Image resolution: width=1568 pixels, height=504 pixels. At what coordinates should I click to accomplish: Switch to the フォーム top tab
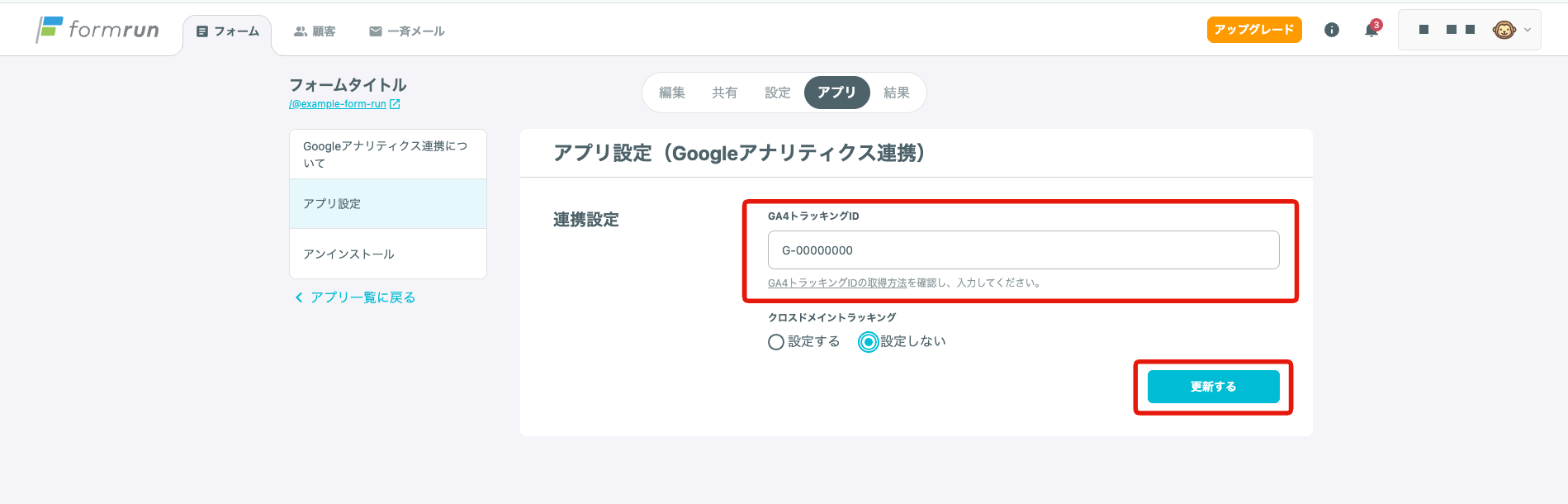[228, 31]
